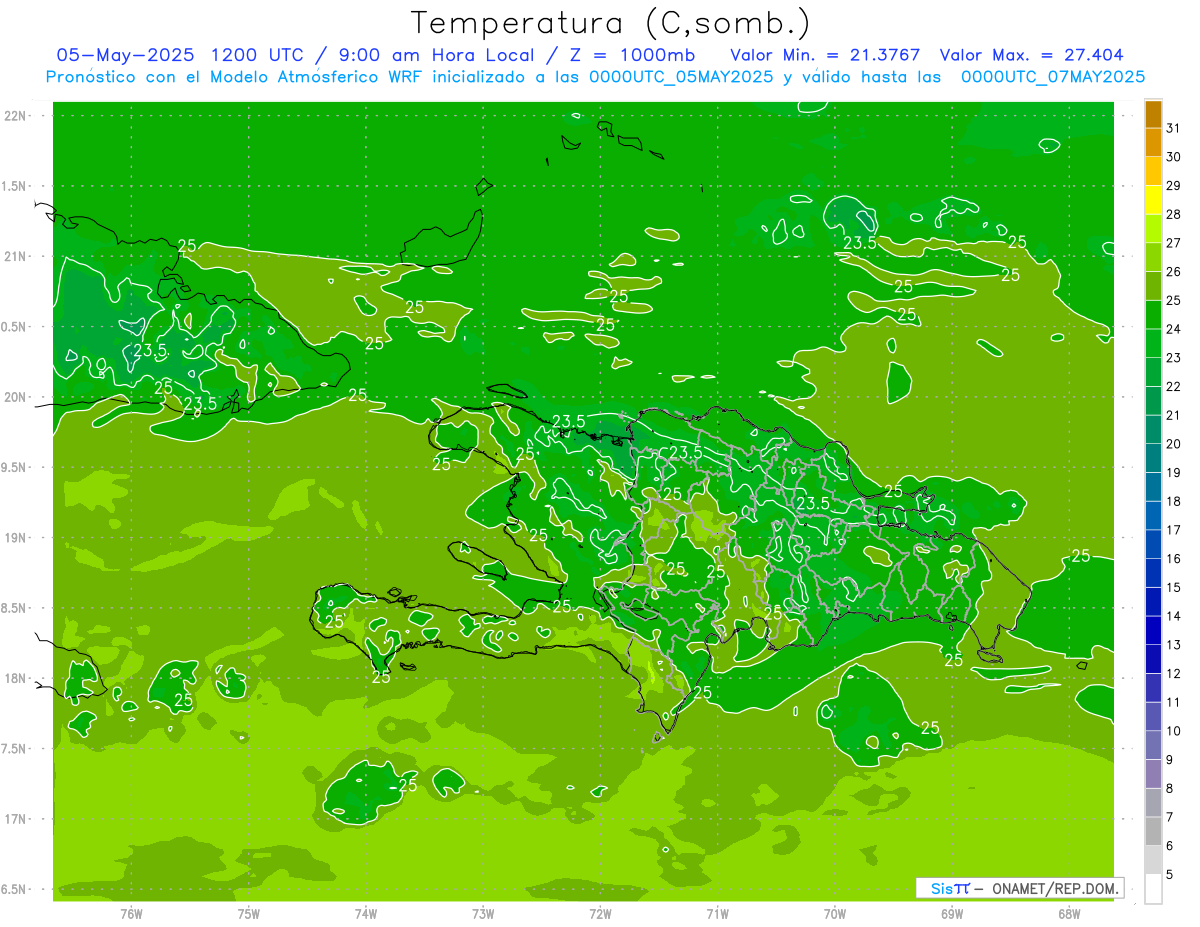The width and height of the screenshot is (1200, 927).
Task: Click the '68W' longitude axis label
Action: [1069, 914]
